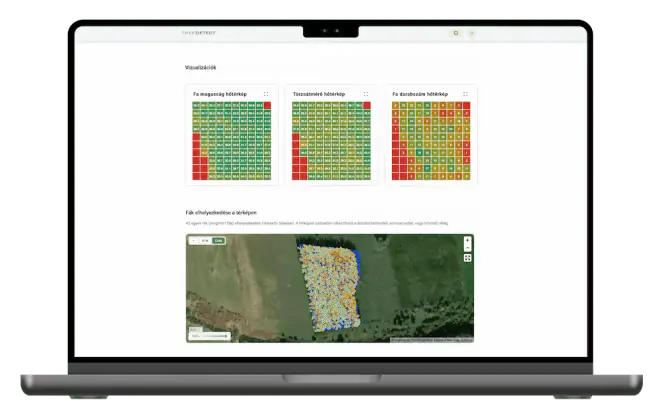Zoom in on the tree map
The width and height of the screenshot is (660, 419).
coord(467,240)
